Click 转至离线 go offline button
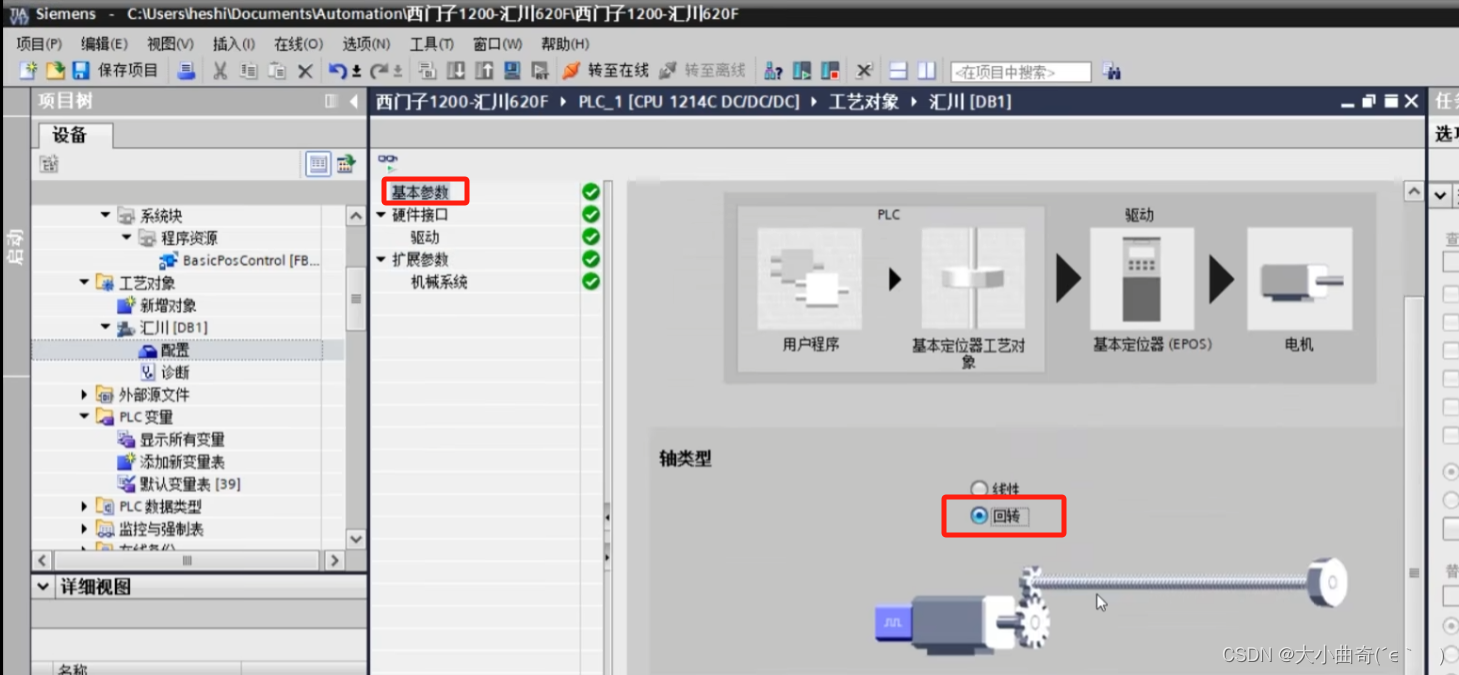The height and width of the screenshot is (675, 1459). click(703, 71)
